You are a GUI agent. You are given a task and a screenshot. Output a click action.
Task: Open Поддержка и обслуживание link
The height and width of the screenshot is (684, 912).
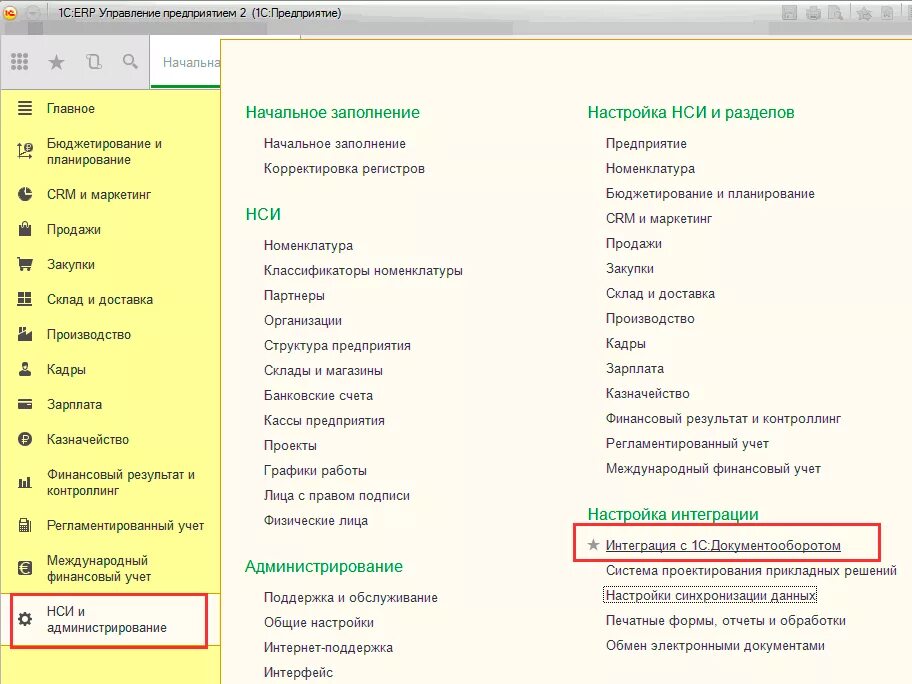(351, 597)
